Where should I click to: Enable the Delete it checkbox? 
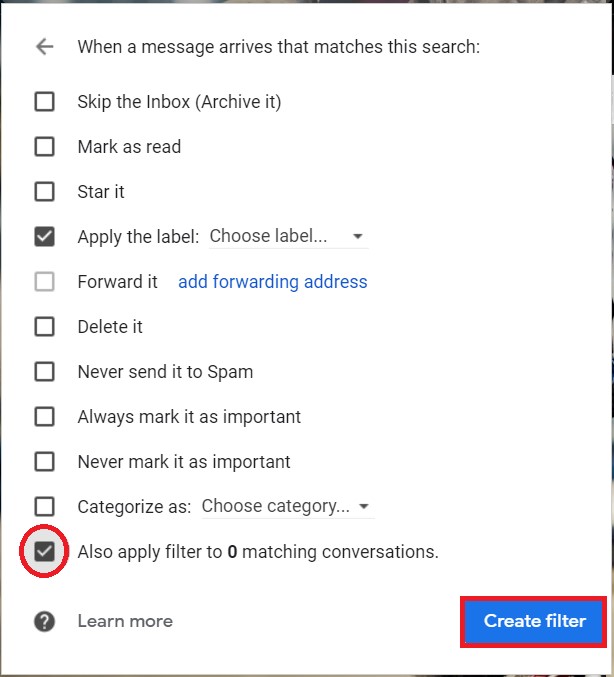(x=44, y=327)
